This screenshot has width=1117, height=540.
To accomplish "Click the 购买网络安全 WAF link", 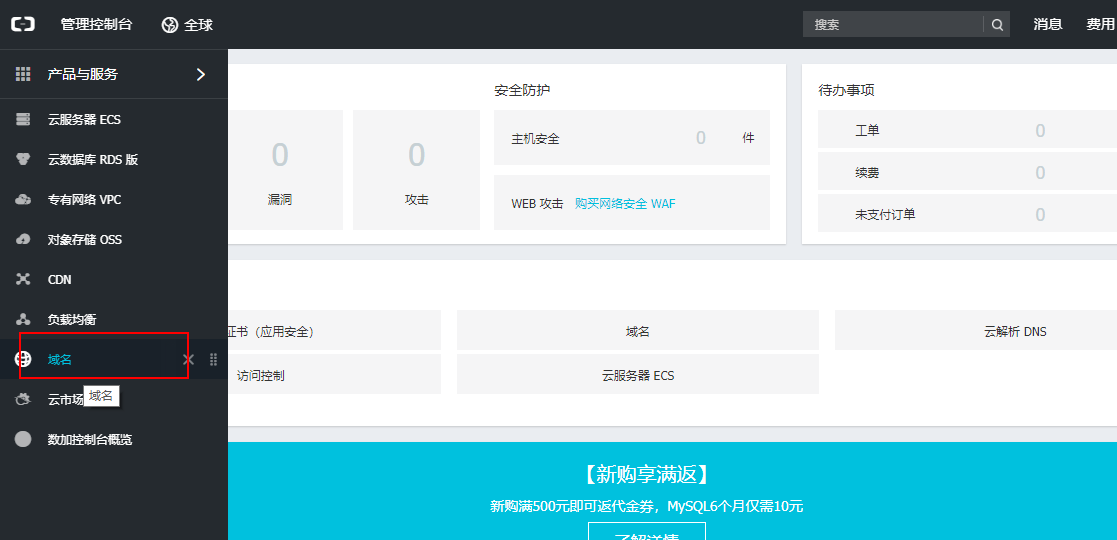I will click(625, 204).
